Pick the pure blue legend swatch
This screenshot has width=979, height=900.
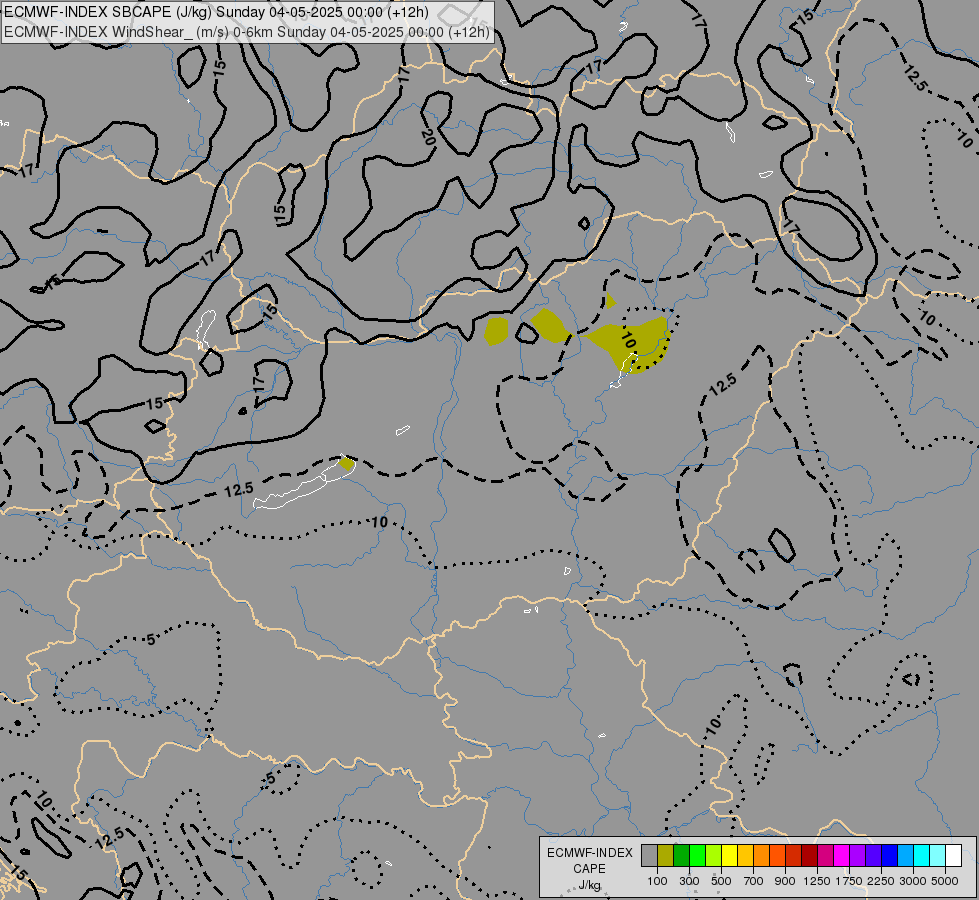tap(890, 856)
